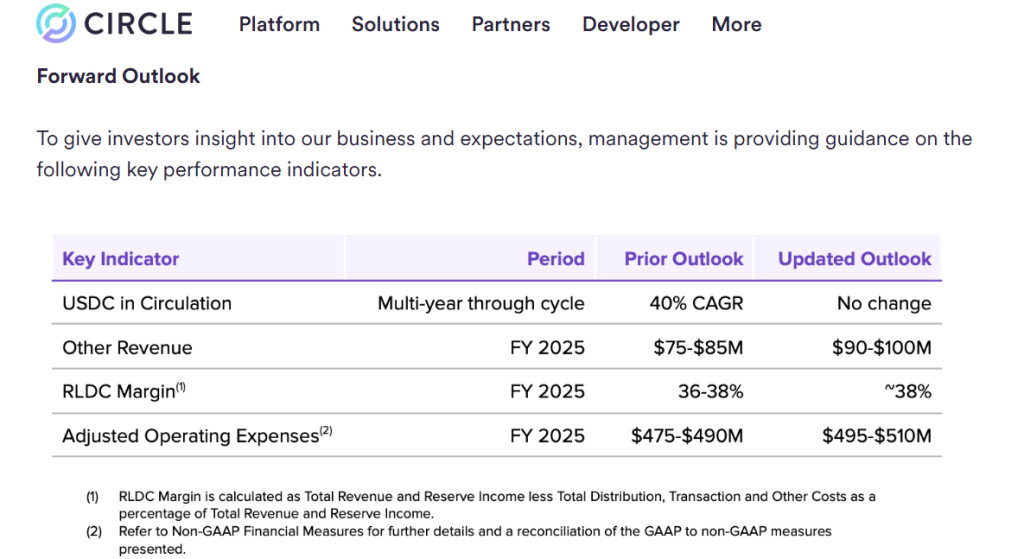Click the Other Revenue row label

coord(127,348)
